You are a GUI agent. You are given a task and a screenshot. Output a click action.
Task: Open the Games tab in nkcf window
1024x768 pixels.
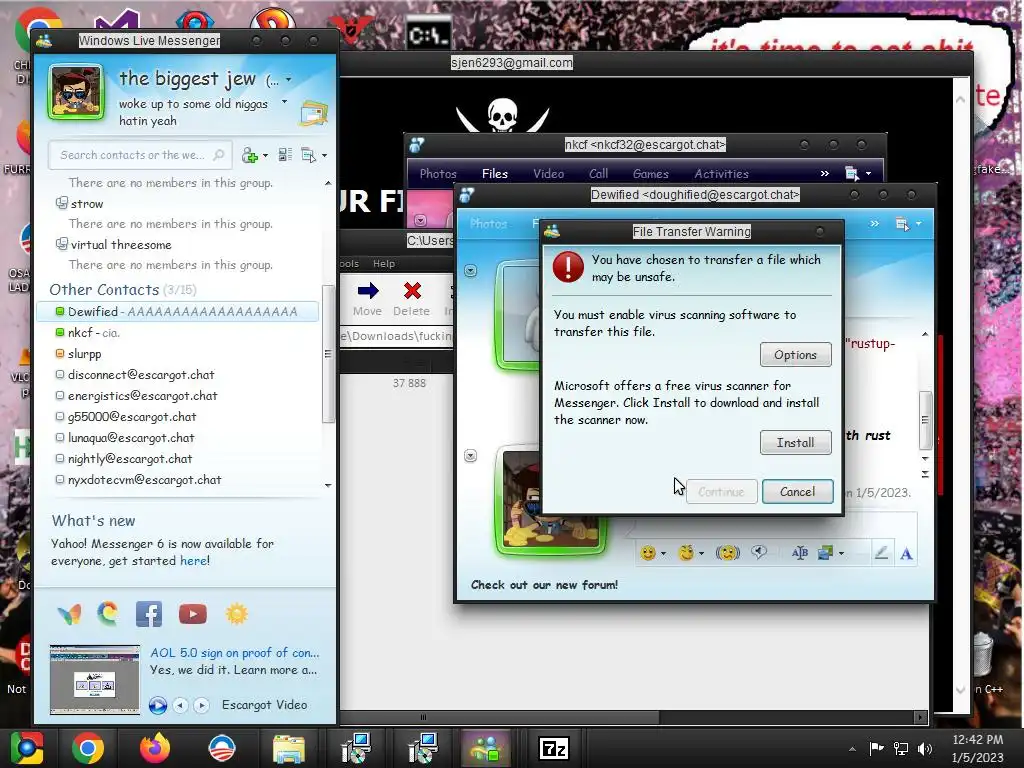(x=650, y=174)
